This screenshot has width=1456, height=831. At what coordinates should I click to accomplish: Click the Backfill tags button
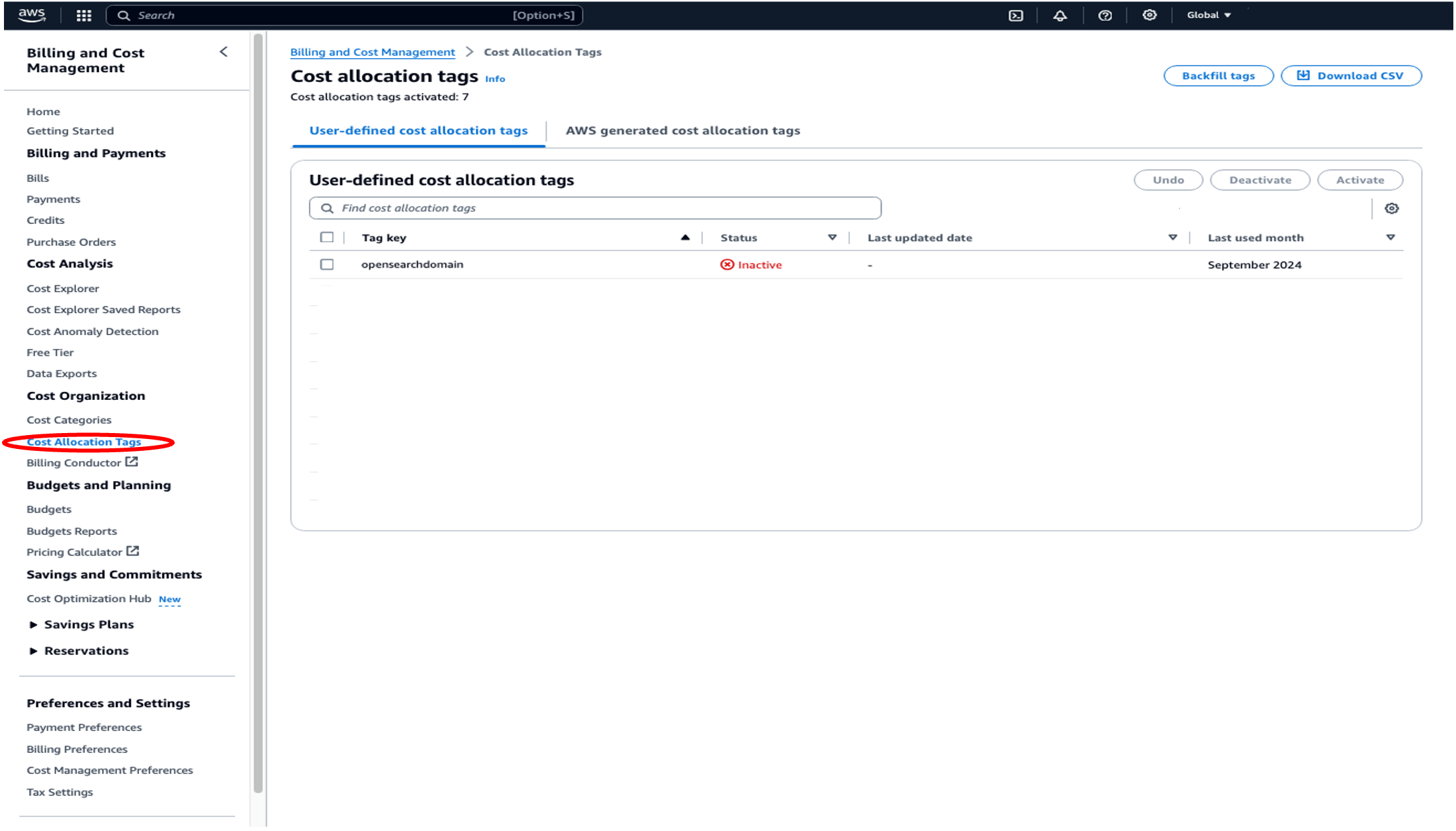point(1218,75)
